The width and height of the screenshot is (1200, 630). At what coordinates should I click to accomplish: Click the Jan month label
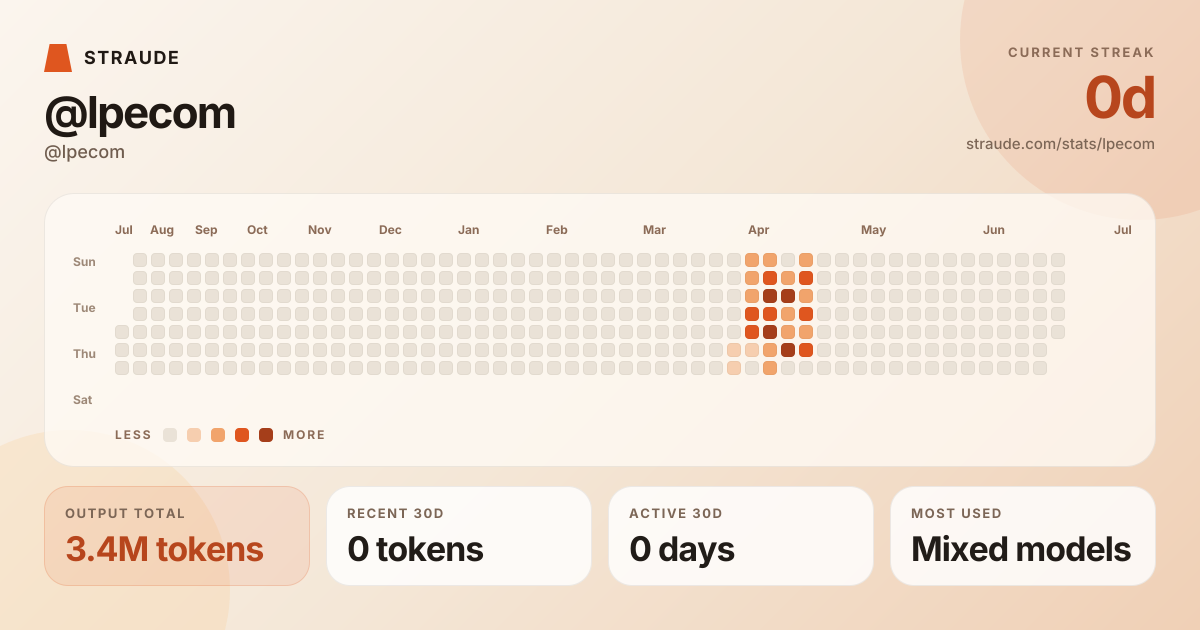point(468,230)
